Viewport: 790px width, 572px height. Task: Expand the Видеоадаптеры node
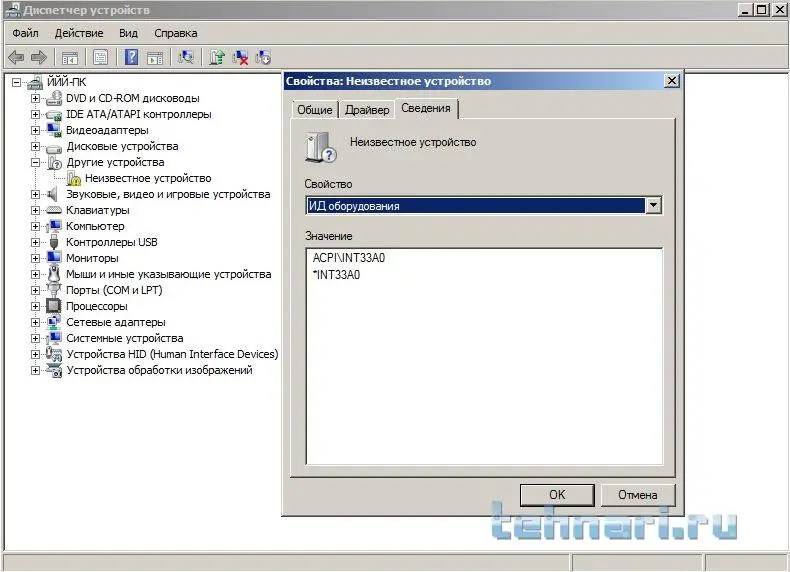(x=35, y=130)
